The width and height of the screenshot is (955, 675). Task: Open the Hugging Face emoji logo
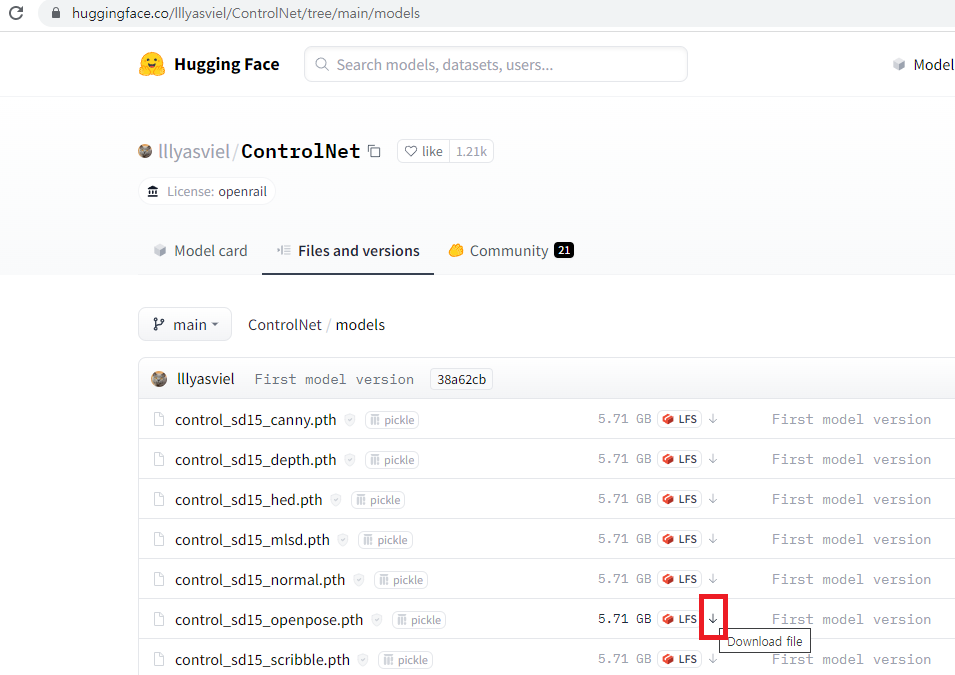click(152, 65)
